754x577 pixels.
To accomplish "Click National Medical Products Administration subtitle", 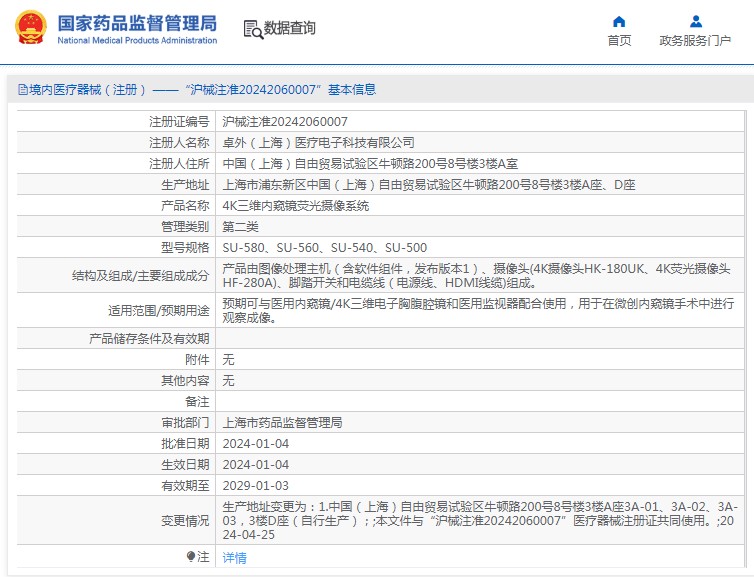I will point(137,40).
